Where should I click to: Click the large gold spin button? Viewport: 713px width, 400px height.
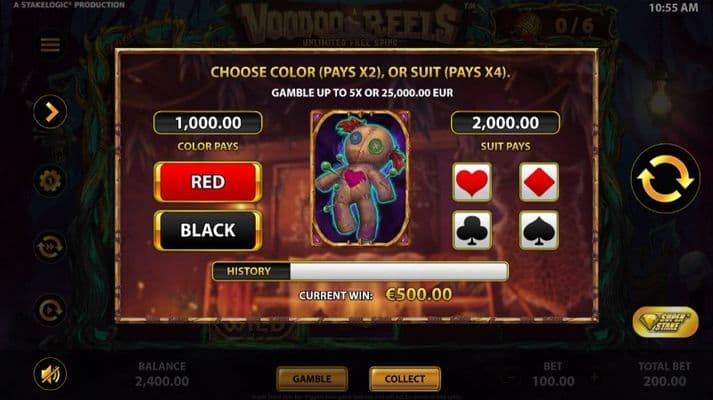pos(665,179)
